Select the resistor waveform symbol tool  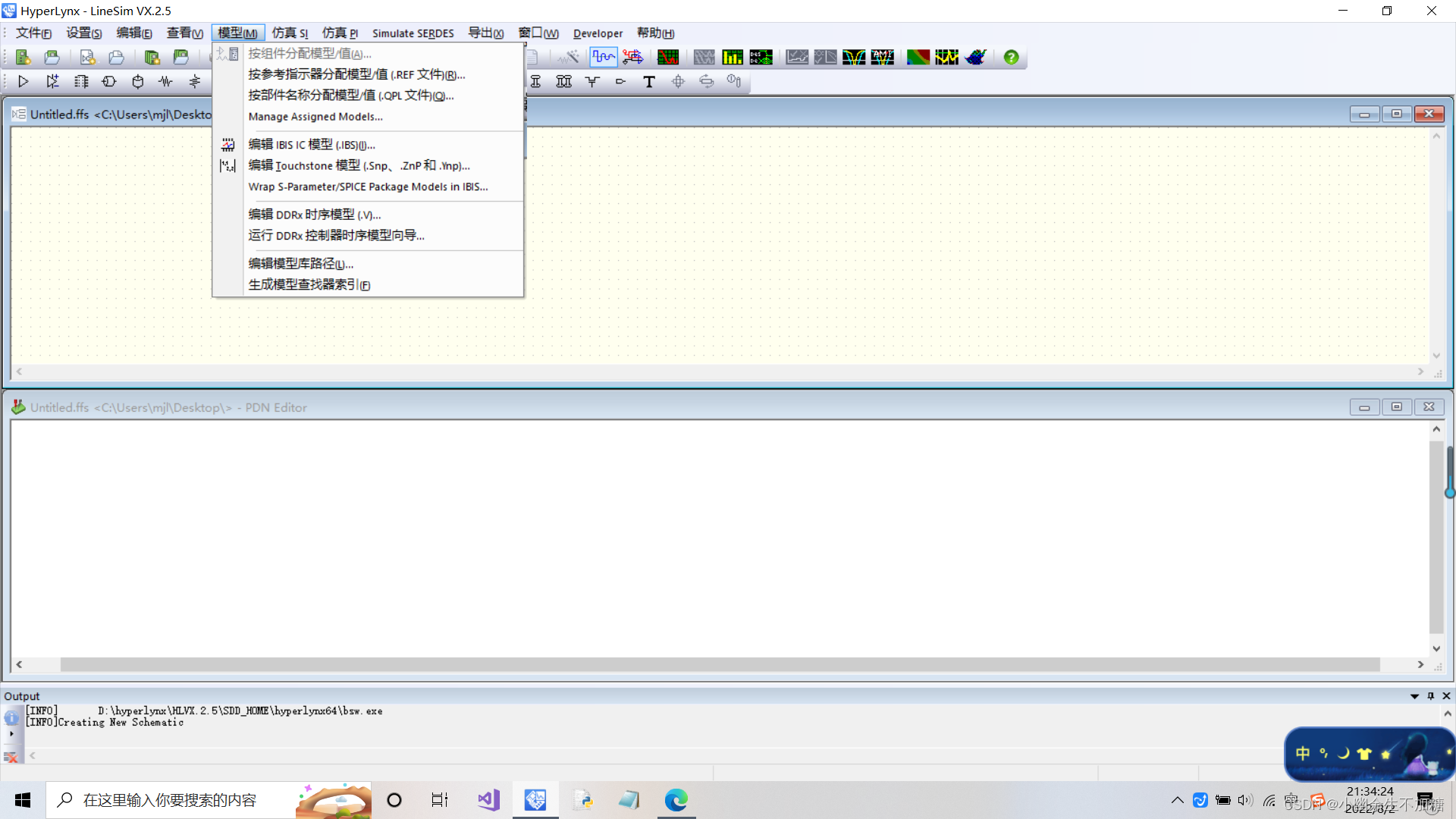[165, 81]
